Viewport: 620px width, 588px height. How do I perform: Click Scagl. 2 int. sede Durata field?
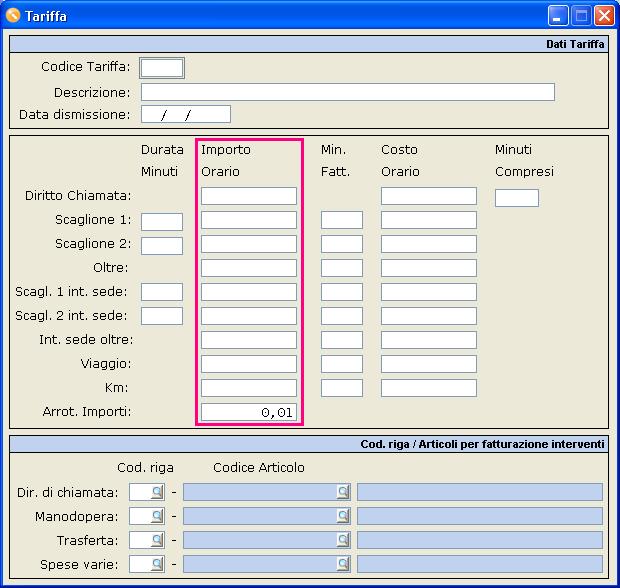[162, 316]
